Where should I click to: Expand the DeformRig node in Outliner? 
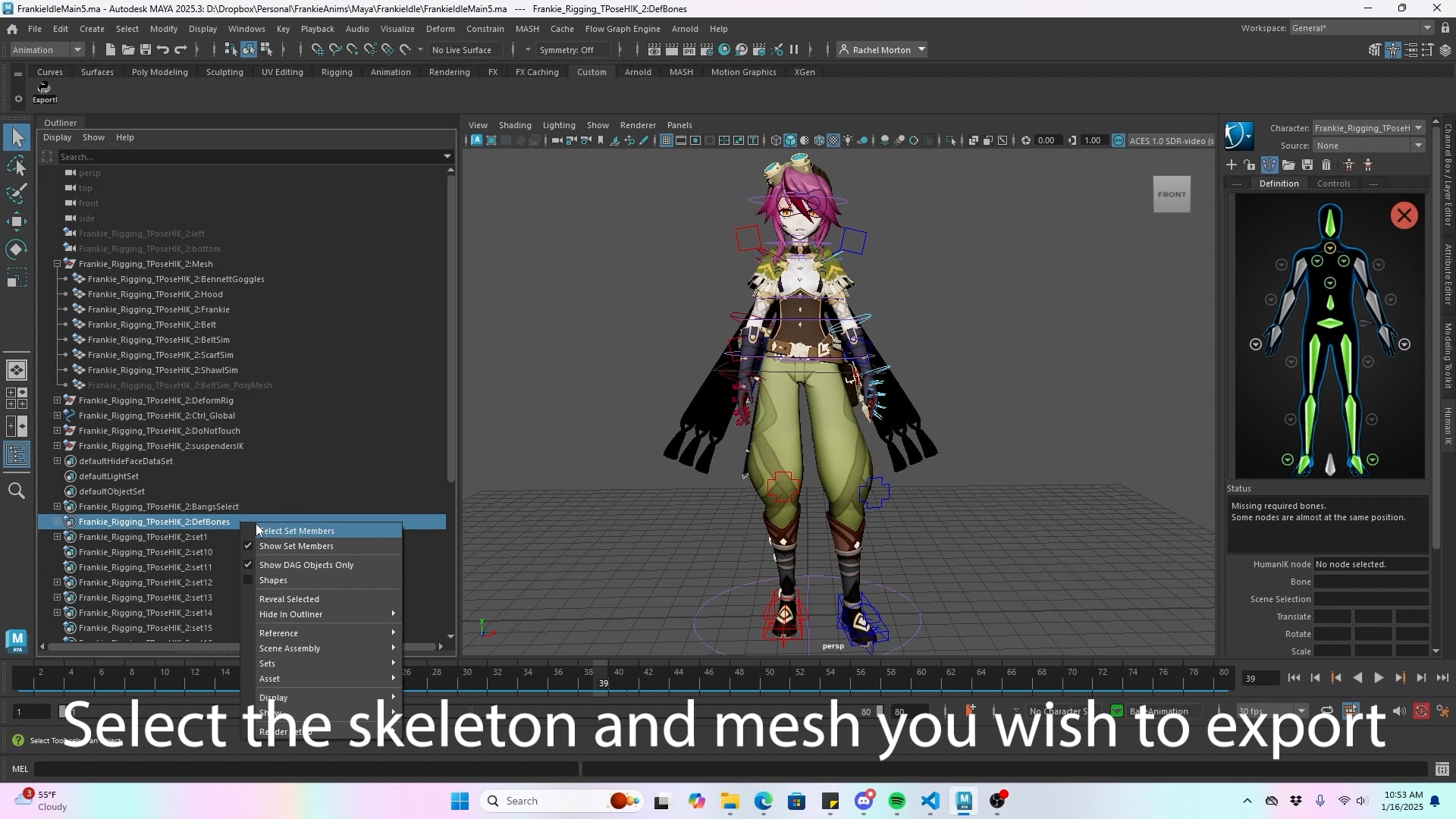(x=57, y=400)
